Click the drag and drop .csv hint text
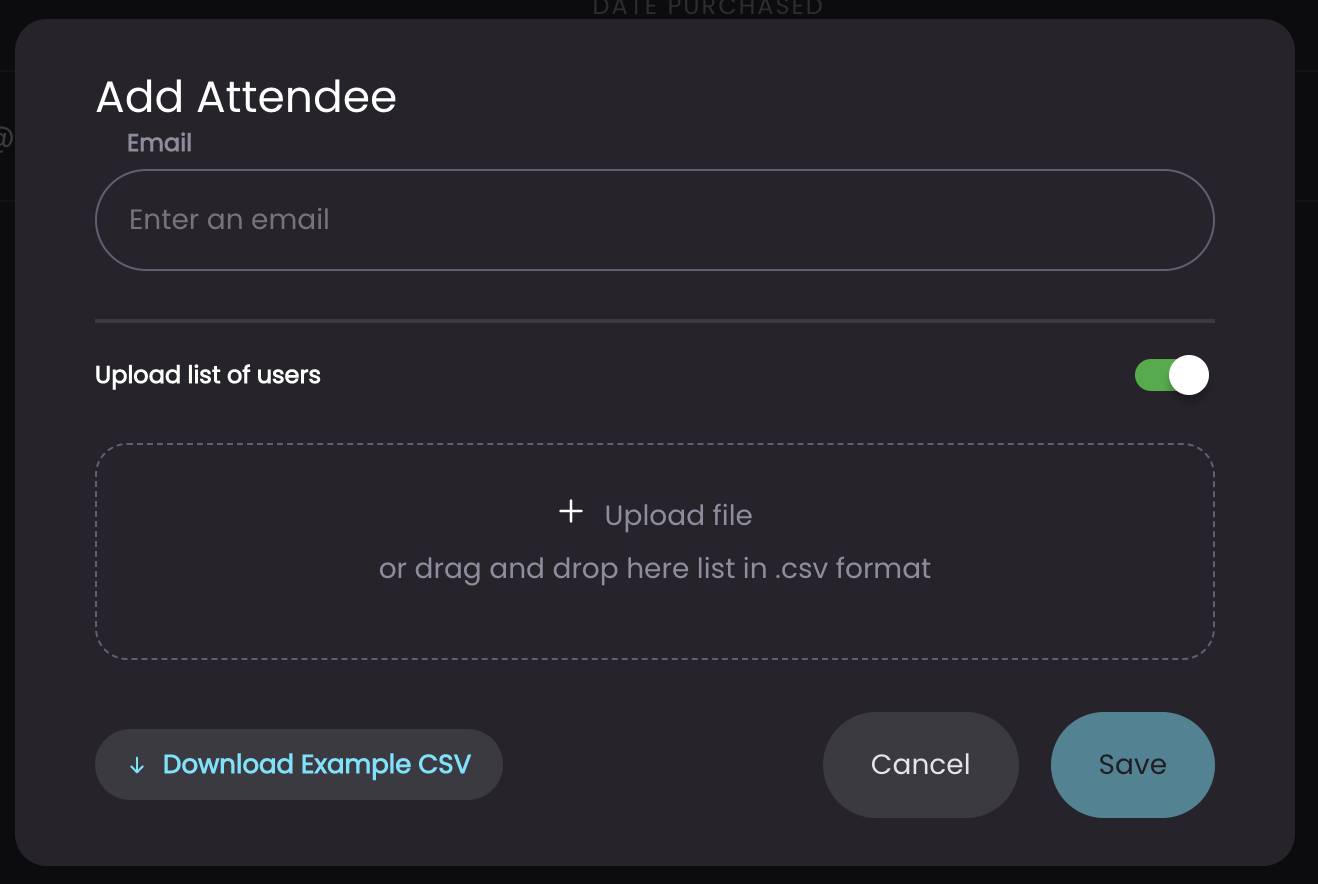1318x884 pixels. [655, 569]
